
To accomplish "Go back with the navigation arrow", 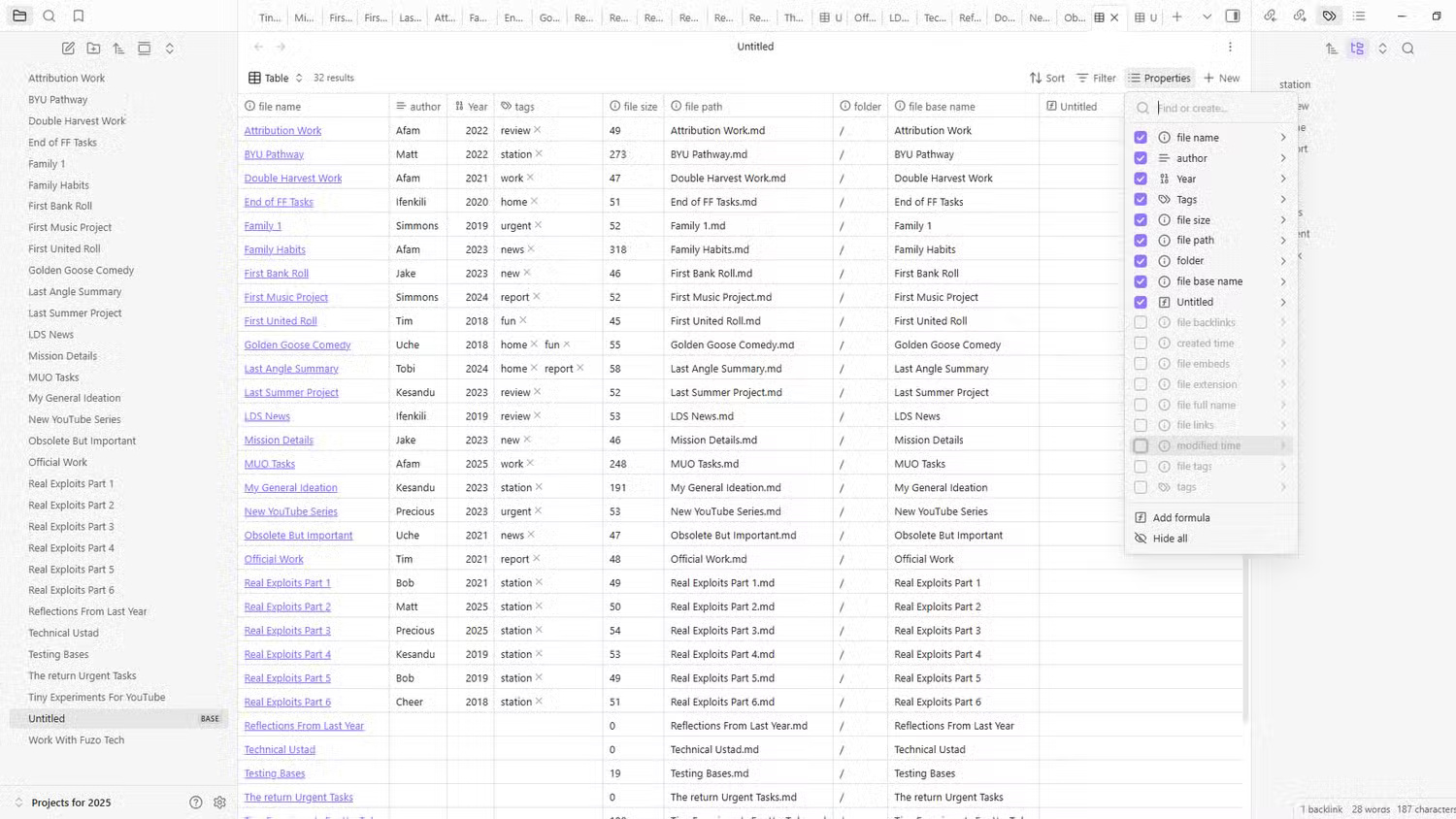I will [x=258, y=47].
